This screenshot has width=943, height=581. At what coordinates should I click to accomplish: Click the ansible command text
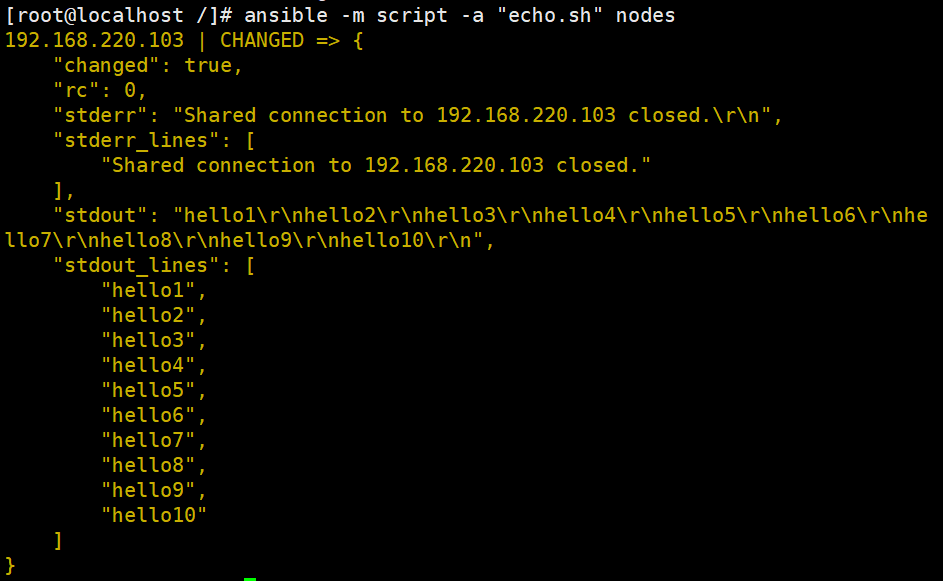click(x=459, y=15)
